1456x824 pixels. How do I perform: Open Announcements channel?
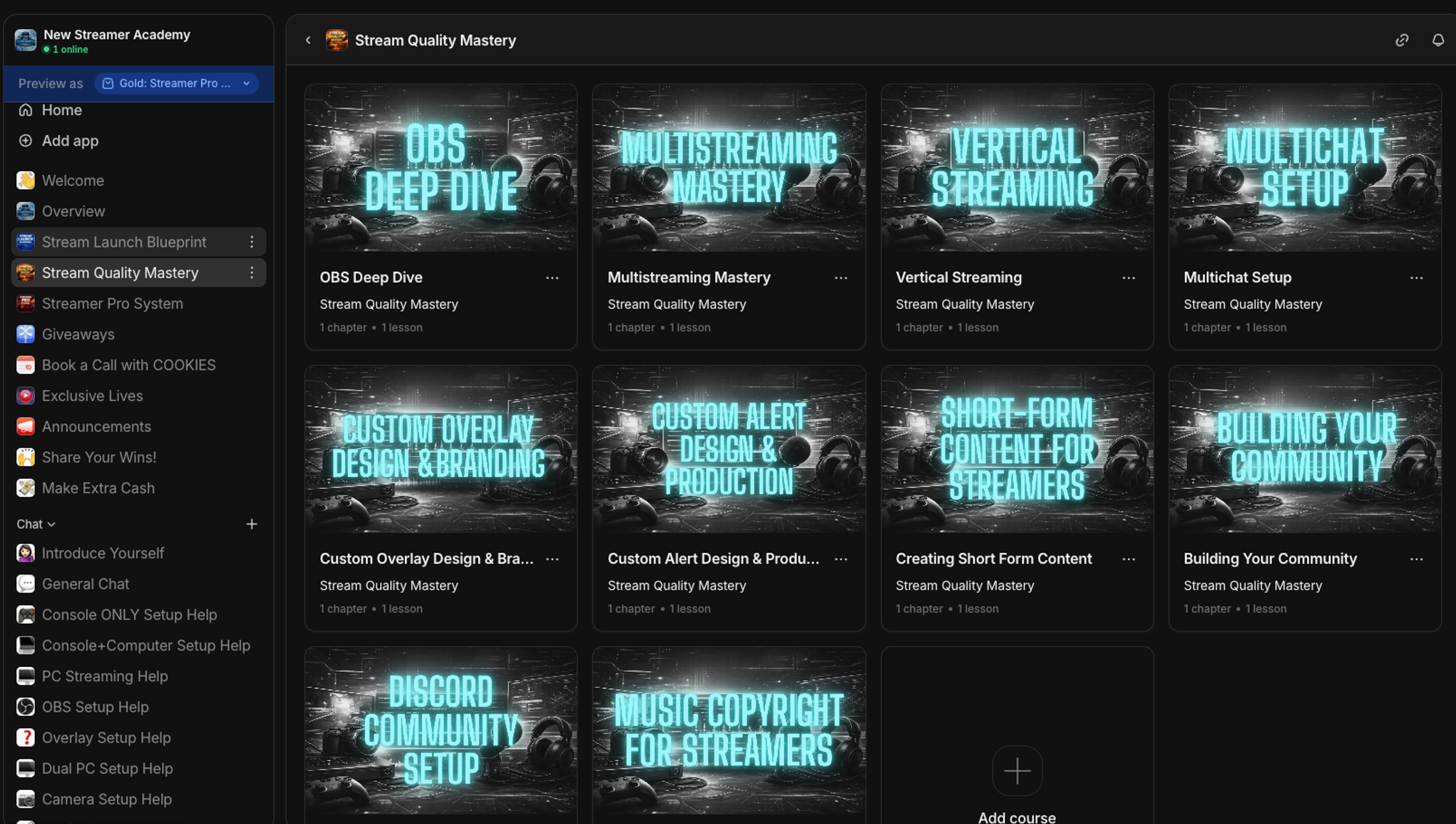(138, 427)
